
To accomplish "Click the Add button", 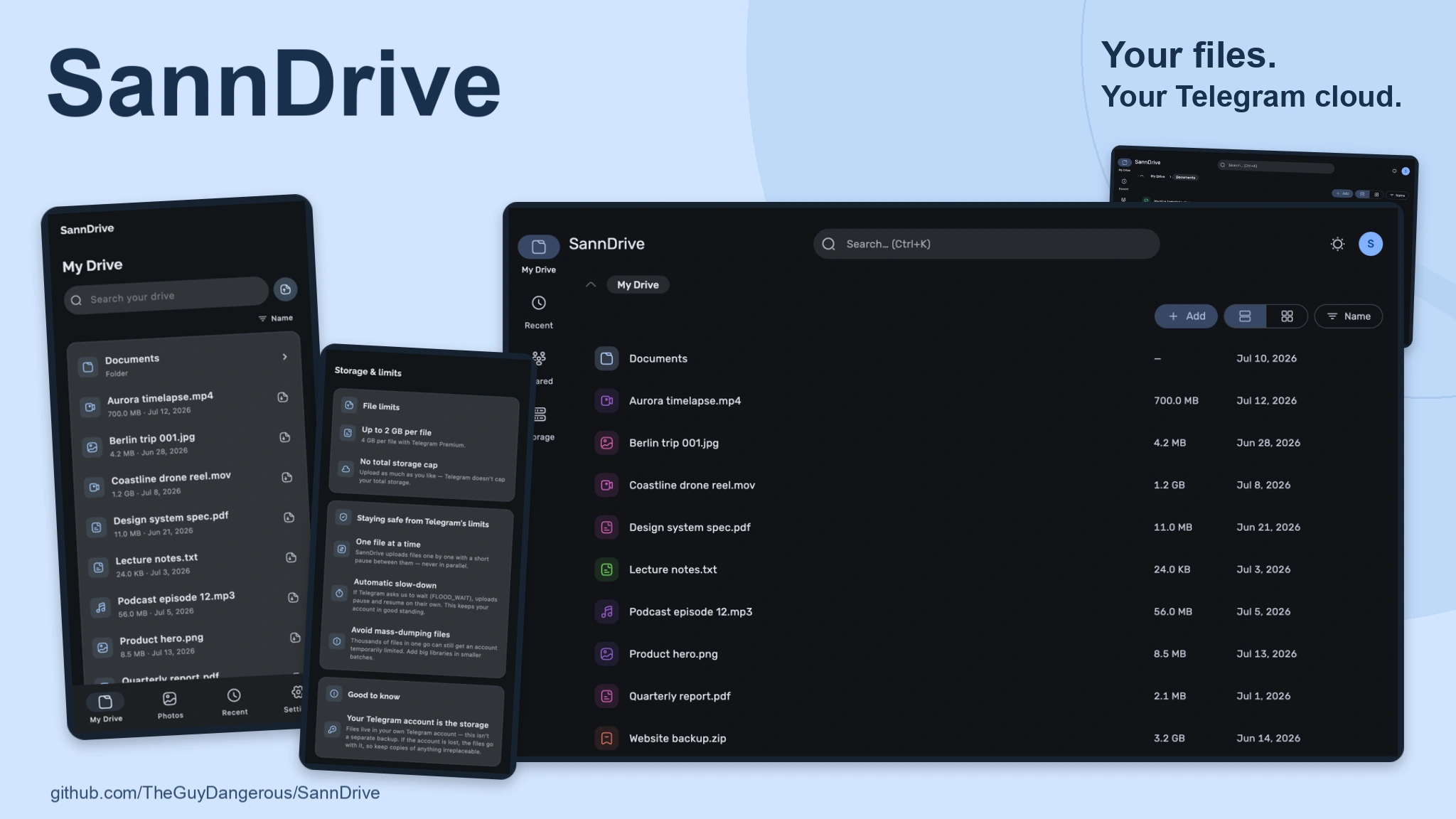I will pos(1185,316).
